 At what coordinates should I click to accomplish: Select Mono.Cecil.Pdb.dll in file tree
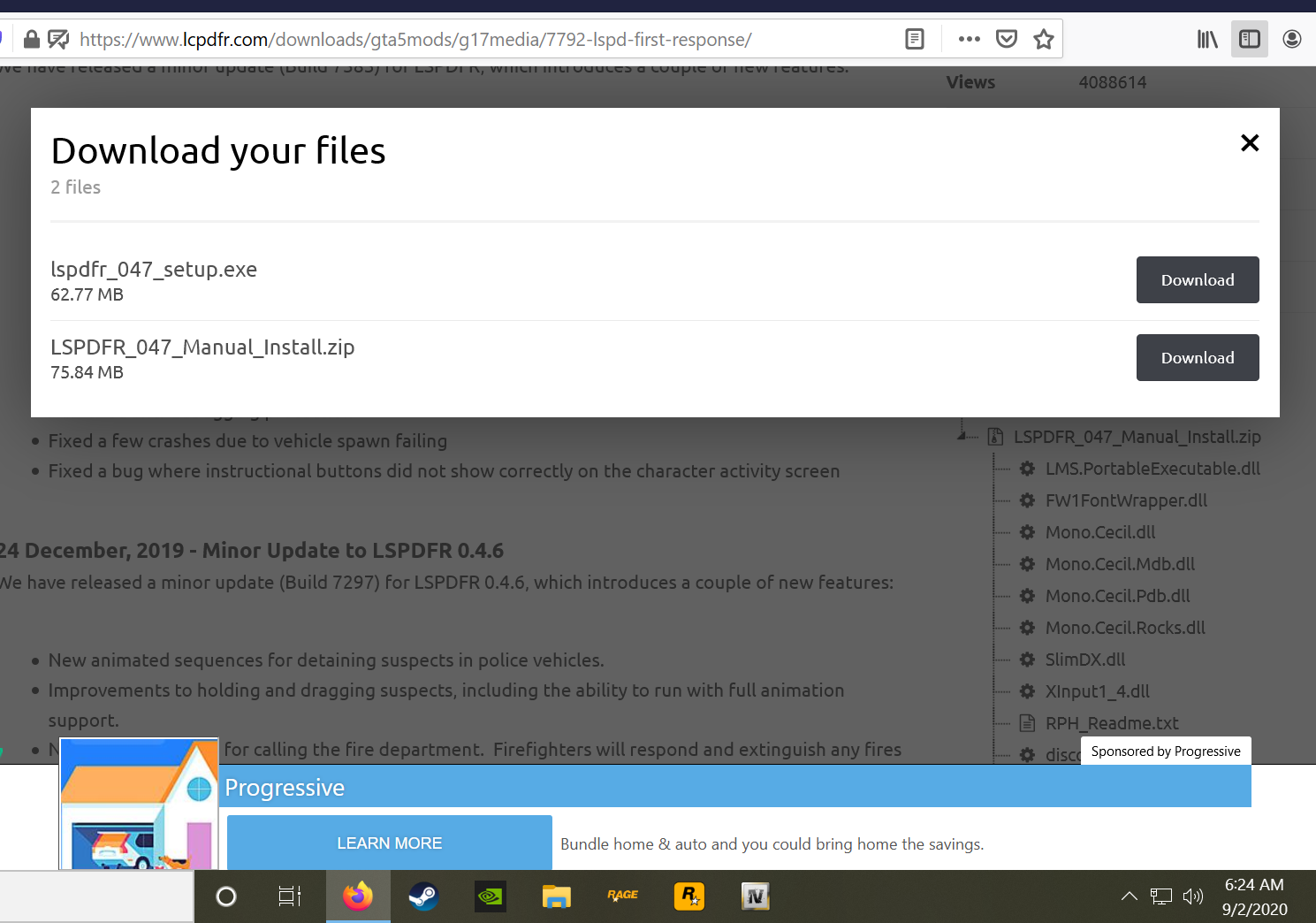(x=1118, y=596)
